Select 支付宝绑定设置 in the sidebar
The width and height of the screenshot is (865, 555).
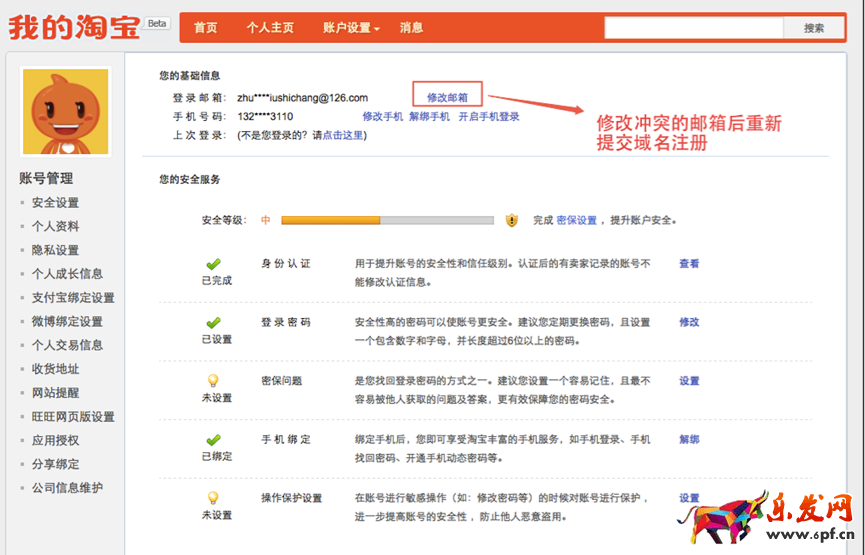(73, 298)
